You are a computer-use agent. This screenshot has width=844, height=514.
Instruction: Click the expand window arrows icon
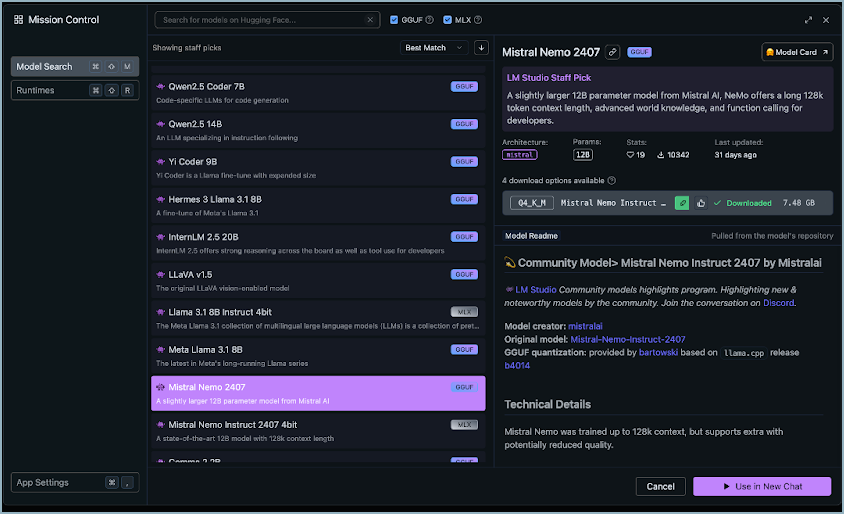[x=808, y=20]
